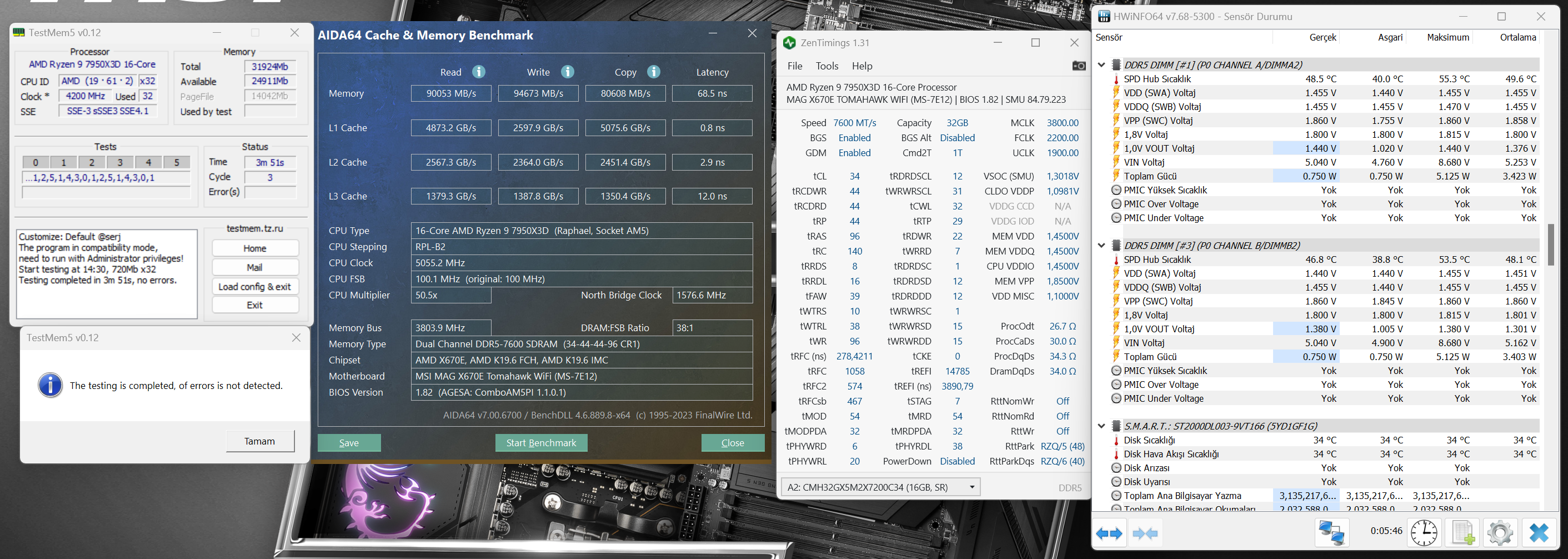
Task: Click test 0 button in TestMem5 Tests
Action: (x=36, y=162)
